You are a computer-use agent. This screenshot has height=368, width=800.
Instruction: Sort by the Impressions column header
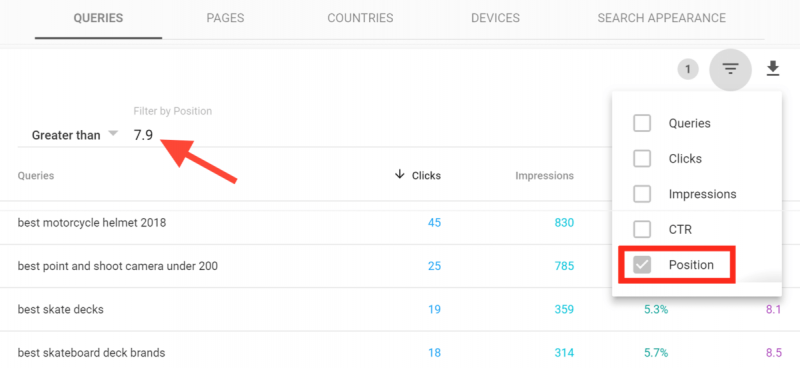click(544, 176)
